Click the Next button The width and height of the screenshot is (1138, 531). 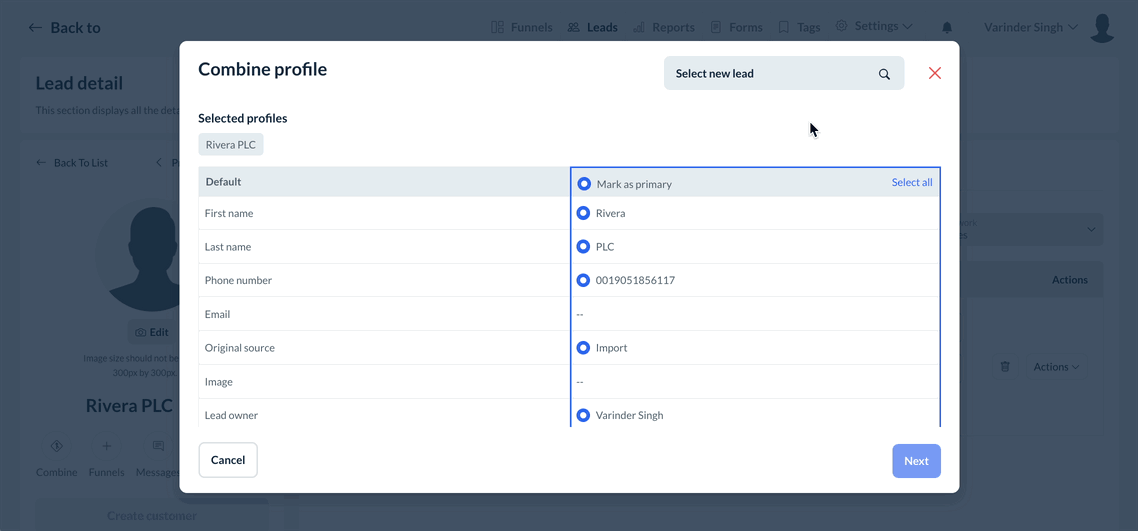coord(916,461)
